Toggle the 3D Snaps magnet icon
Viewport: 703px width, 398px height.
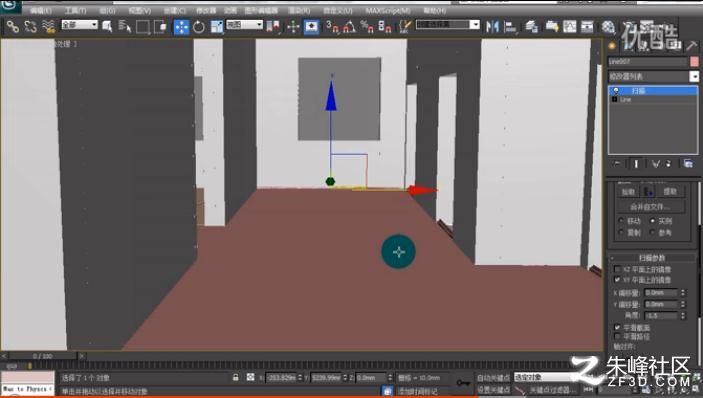tap(332, 26)
